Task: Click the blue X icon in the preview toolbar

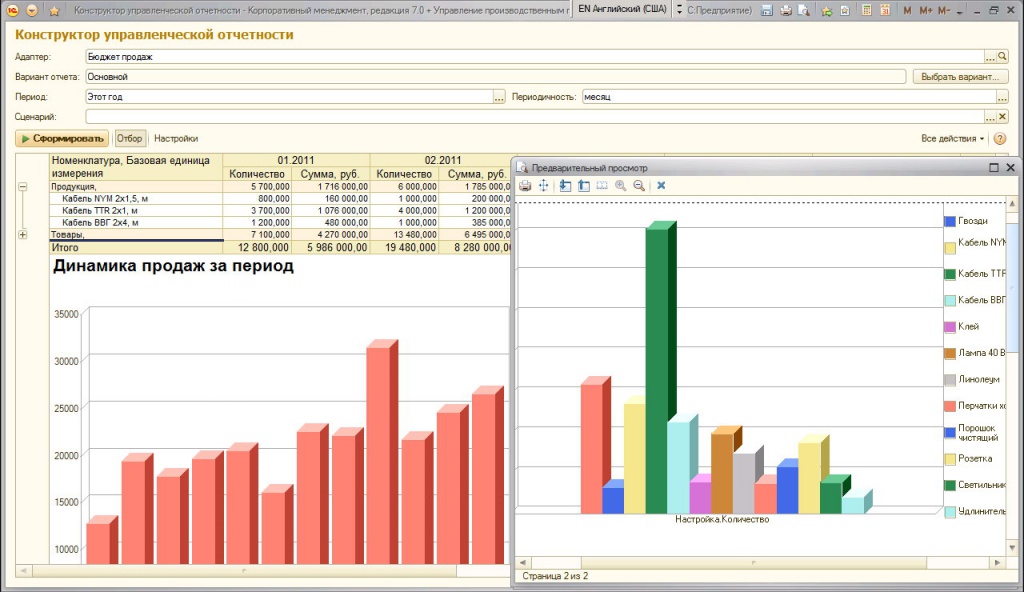Action: (661, 186)
